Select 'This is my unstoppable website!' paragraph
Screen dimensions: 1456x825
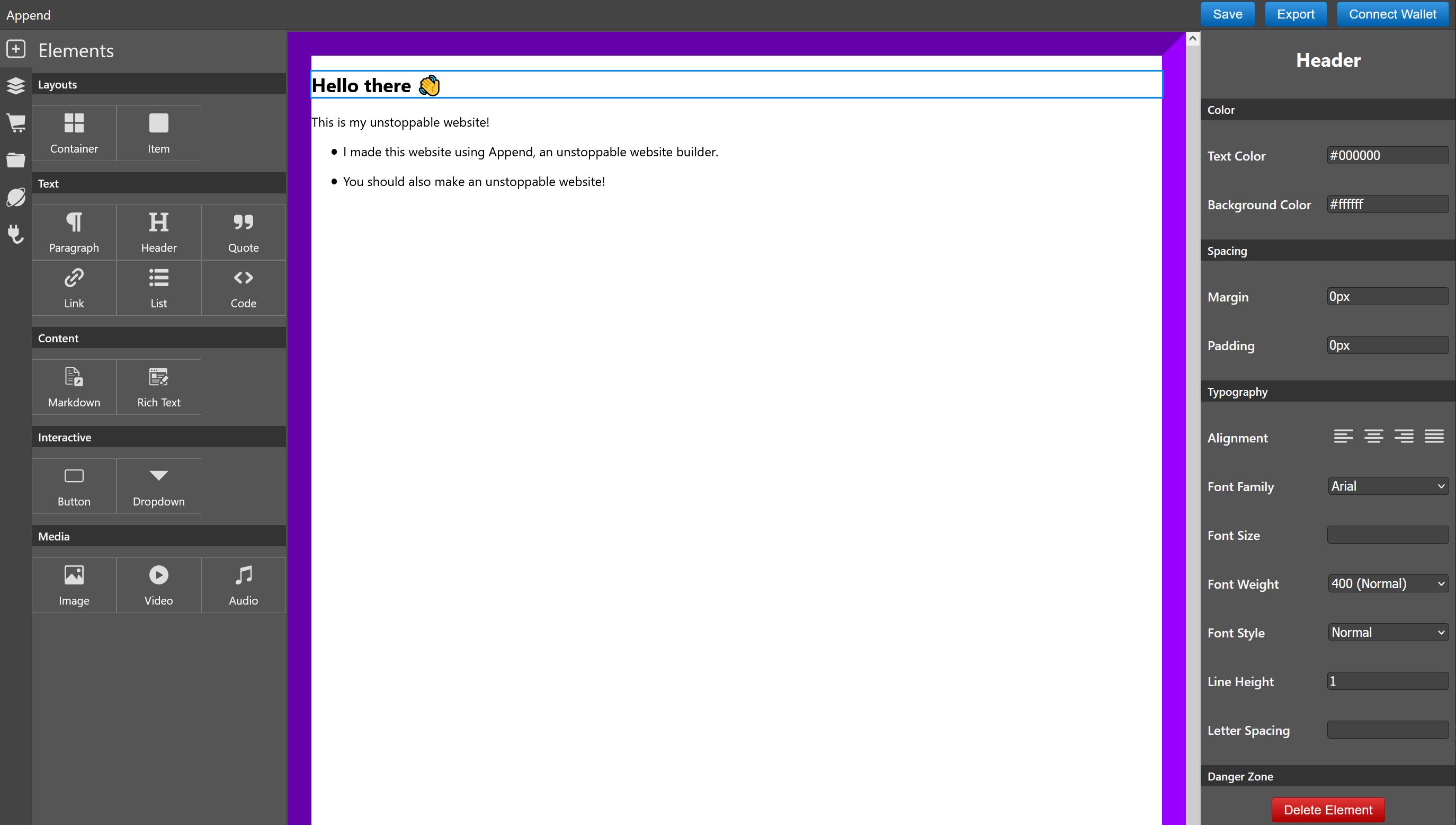click(400, 122)
